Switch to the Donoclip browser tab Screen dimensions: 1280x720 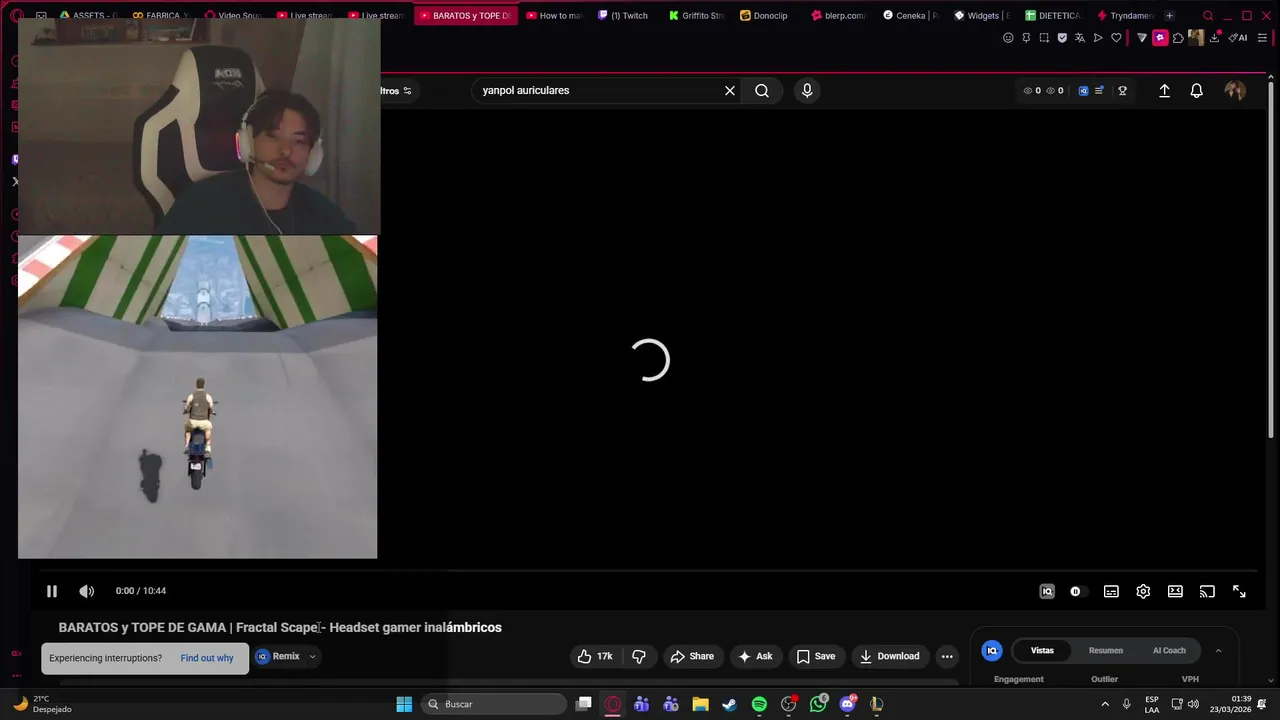(763, 16)
